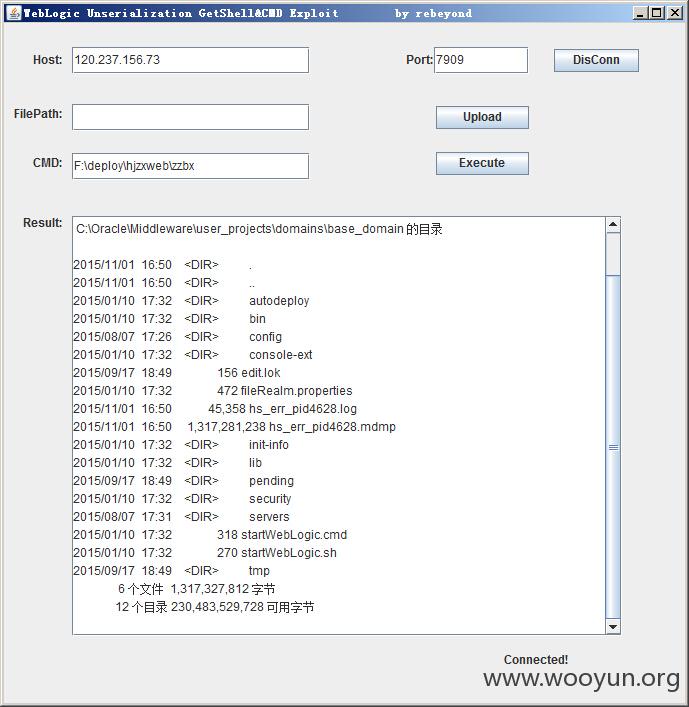Click the hs_err_pid4628.log entry
The image size is (689, 707).
[215, 409]
